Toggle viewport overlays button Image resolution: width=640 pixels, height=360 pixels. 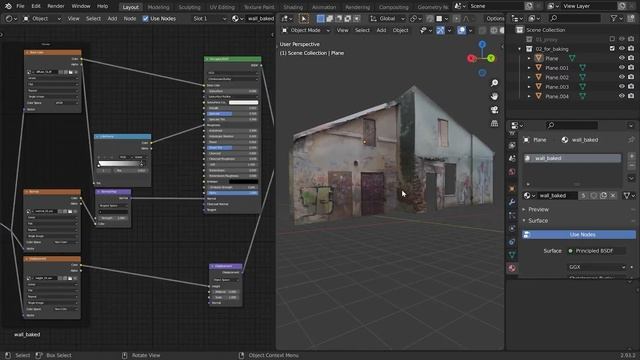click(461, 30)
